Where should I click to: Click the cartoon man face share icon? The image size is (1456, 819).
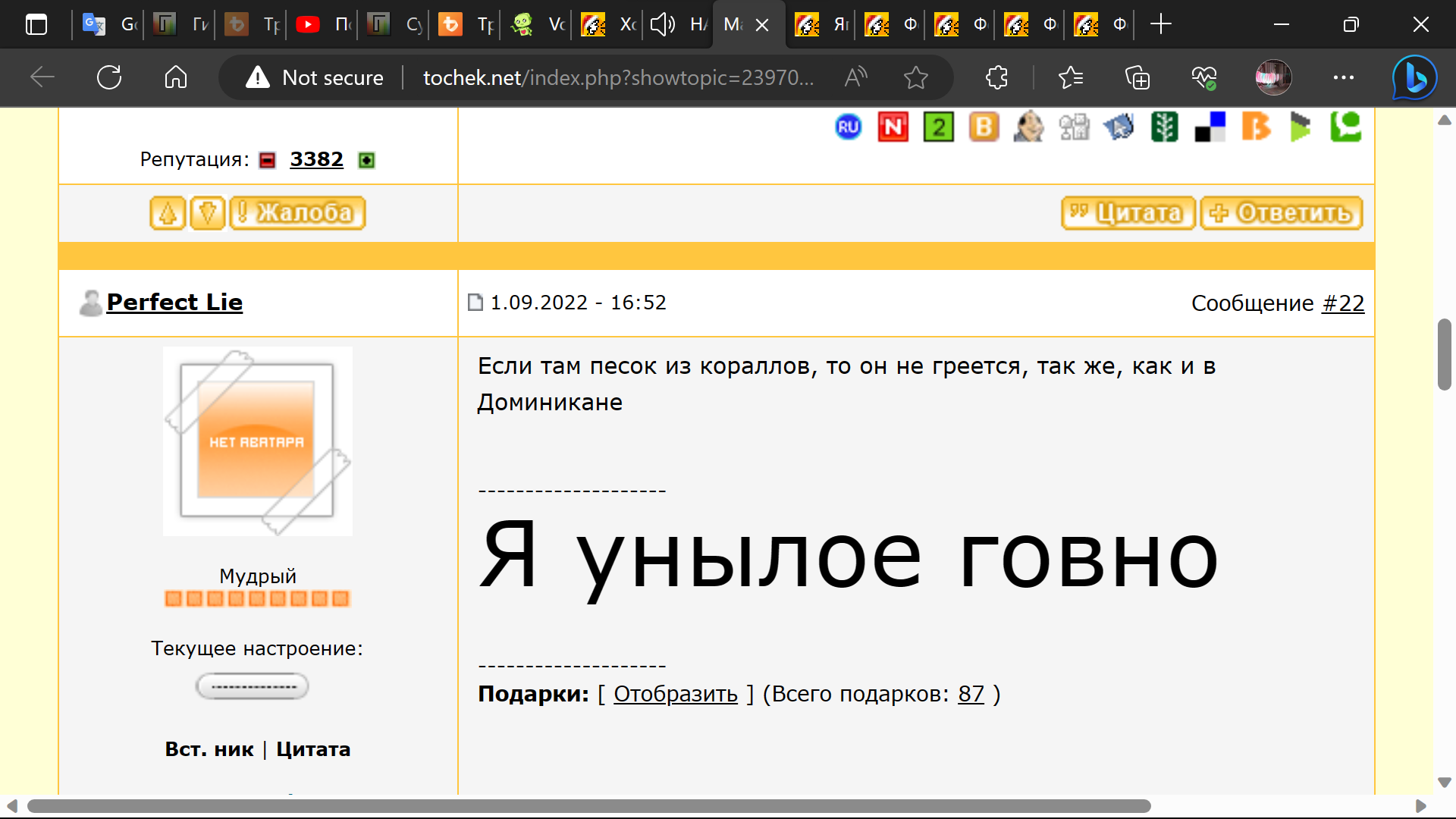pyautogui.click(x=1029, y=127)
